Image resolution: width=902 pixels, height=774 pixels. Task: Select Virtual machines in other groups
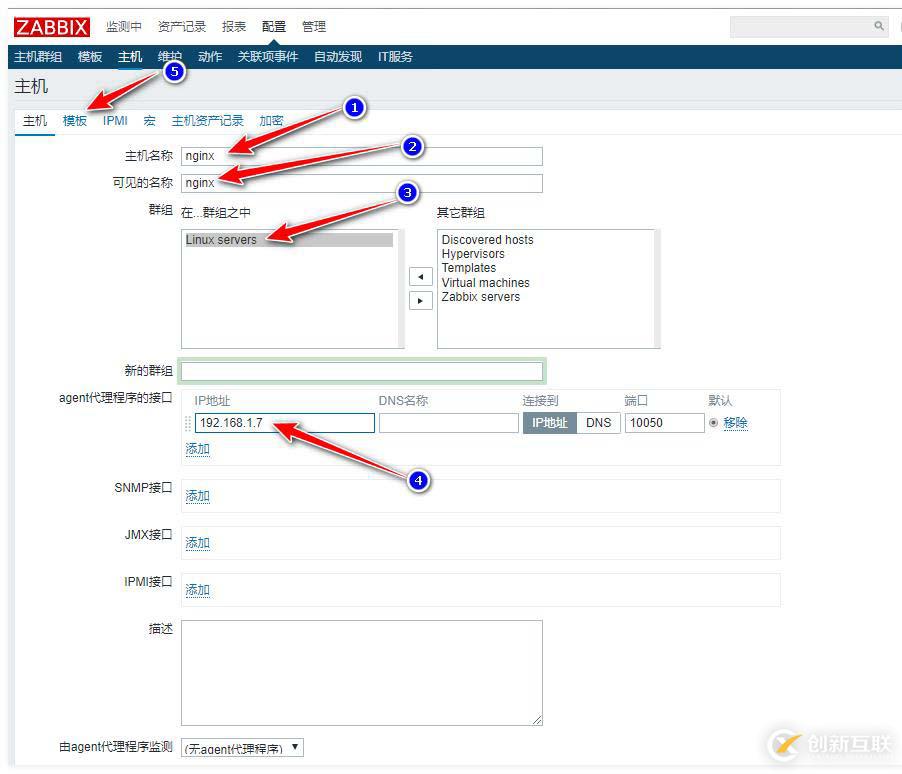486,283
